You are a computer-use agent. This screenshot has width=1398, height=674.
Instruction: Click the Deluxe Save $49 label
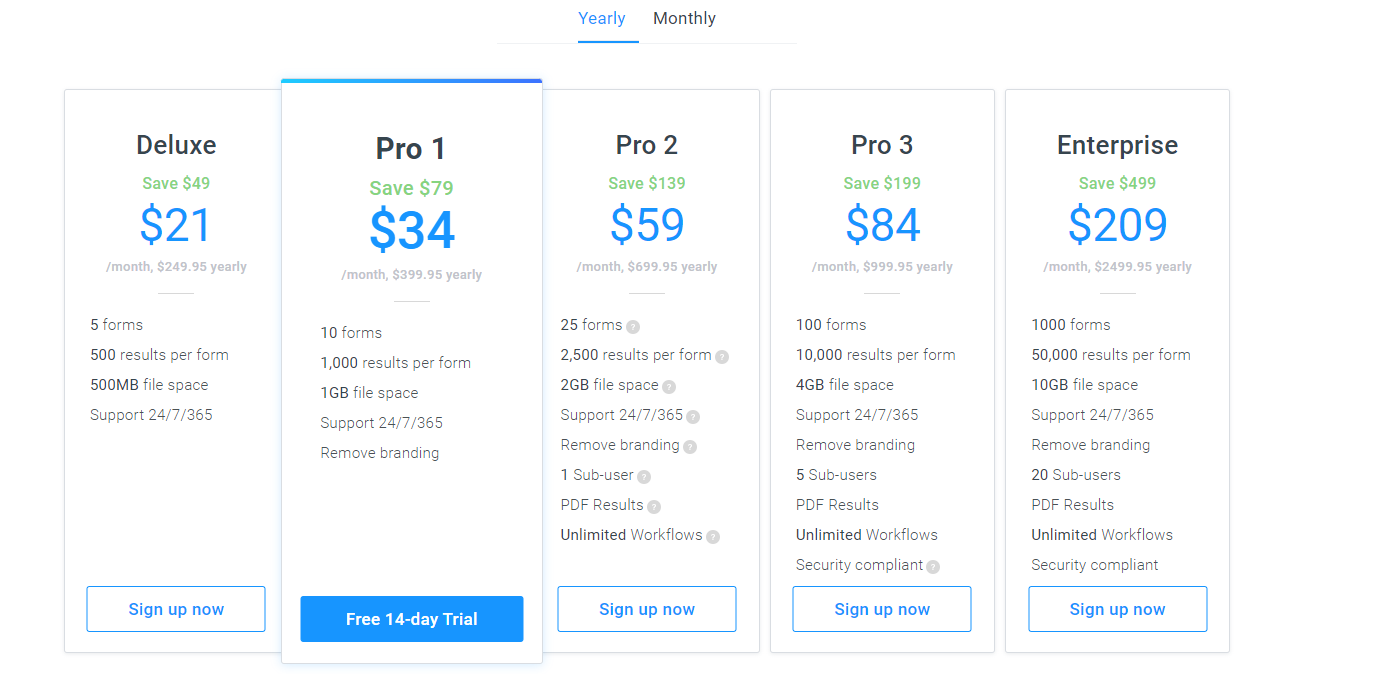[176, 183]
